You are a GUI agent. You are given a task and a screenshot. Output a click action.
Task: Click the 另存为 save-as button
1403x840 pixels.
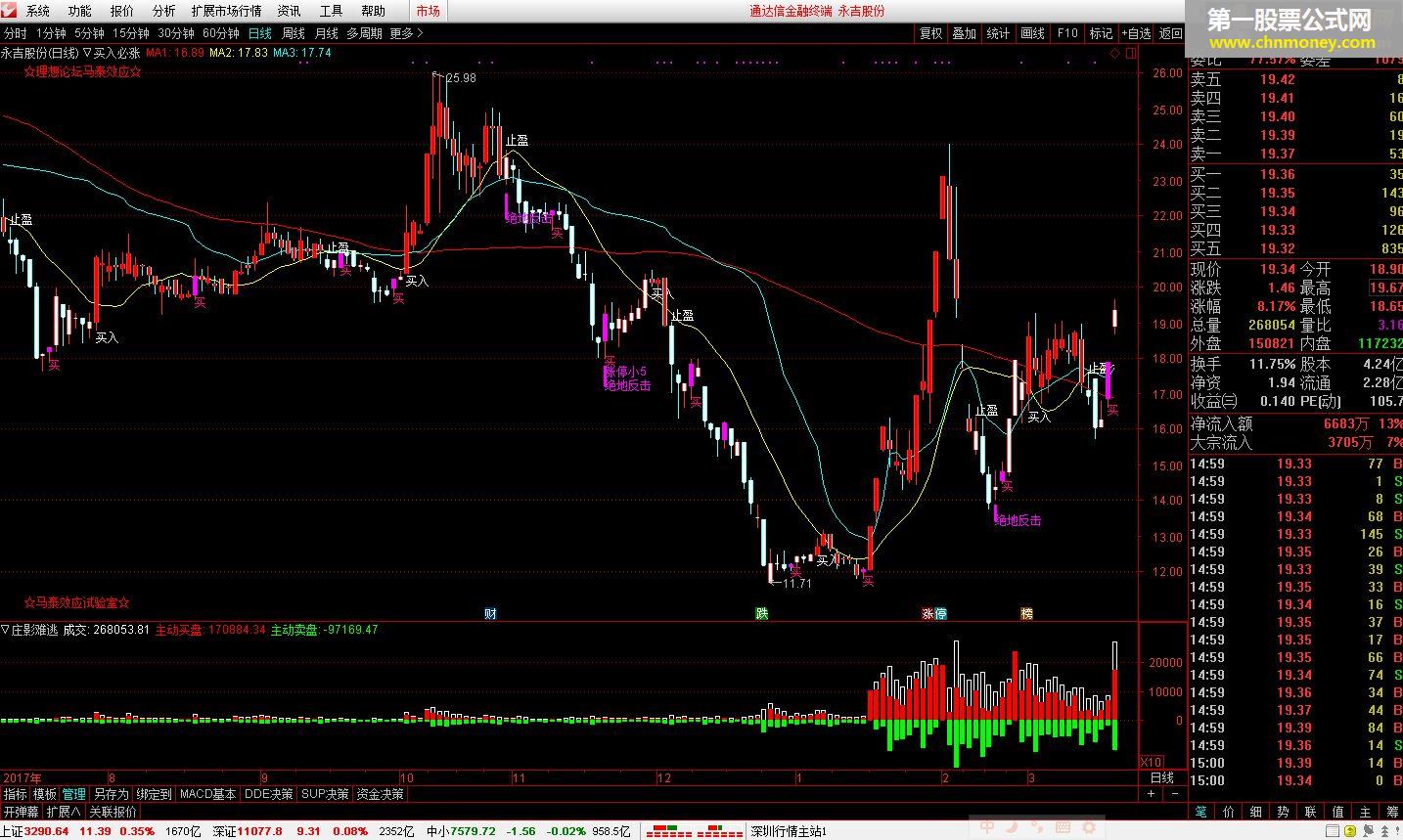click(111, 794)
